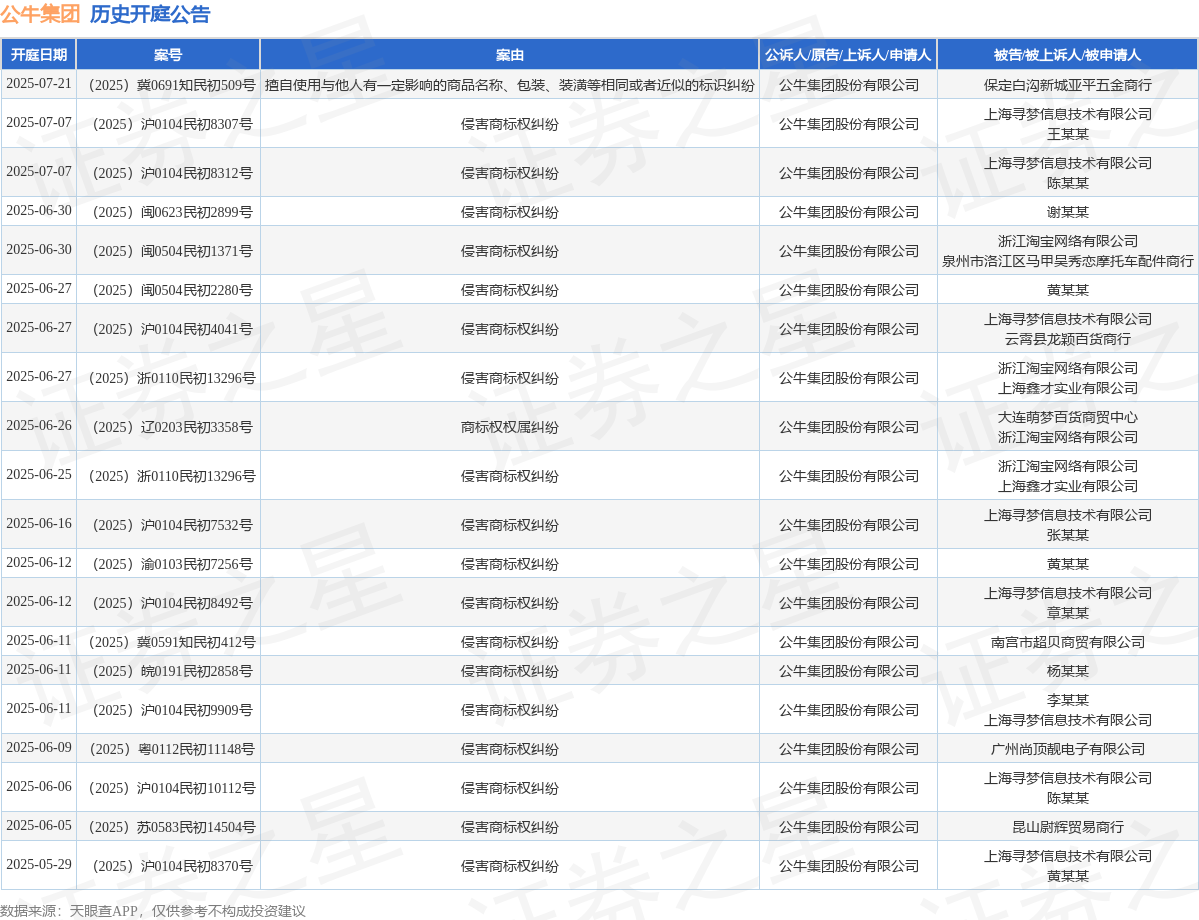Click defendant 昆山尉辉贸易商行
Screen dimensions: 1199x920
(x=1067, y=827)
